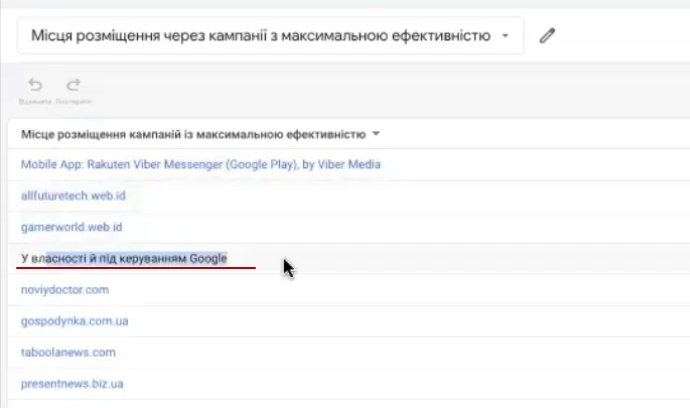Select the 'У власності й під керуванням Google' row
This screenshot has height=408, width=690.
coord(125,258)
